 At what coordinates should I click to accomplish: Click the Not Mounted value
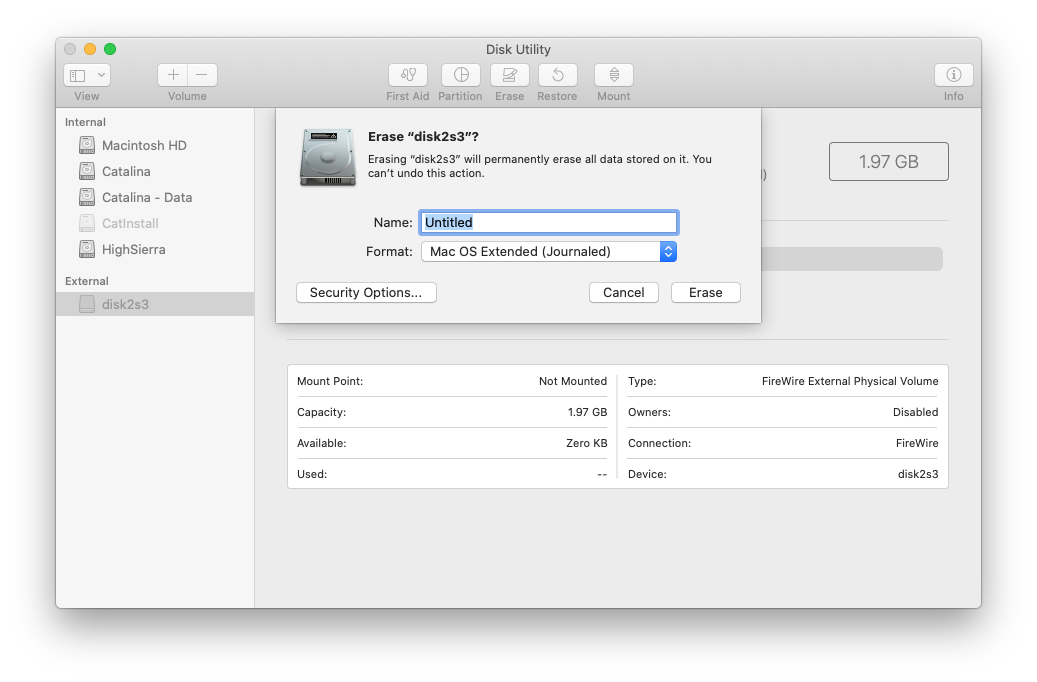point(573,381)
